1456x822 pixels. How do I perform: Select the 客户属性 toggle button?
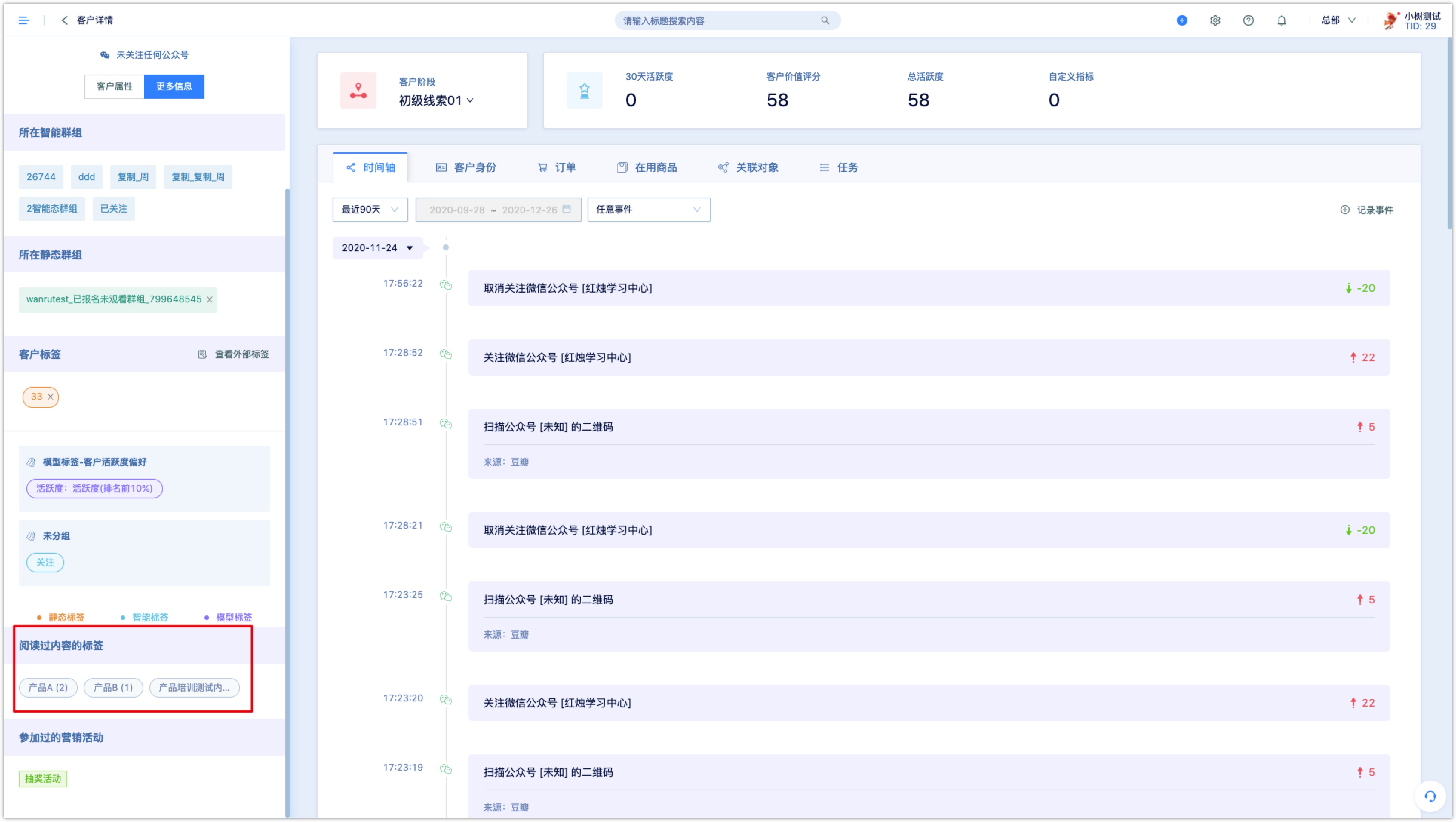114,86
